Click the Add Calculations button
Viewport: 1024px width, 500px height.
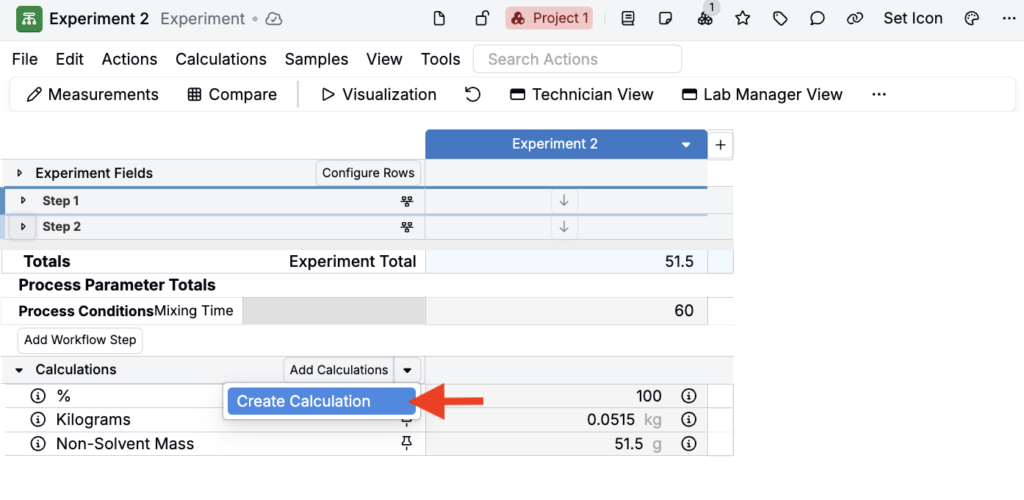(339, 370)
